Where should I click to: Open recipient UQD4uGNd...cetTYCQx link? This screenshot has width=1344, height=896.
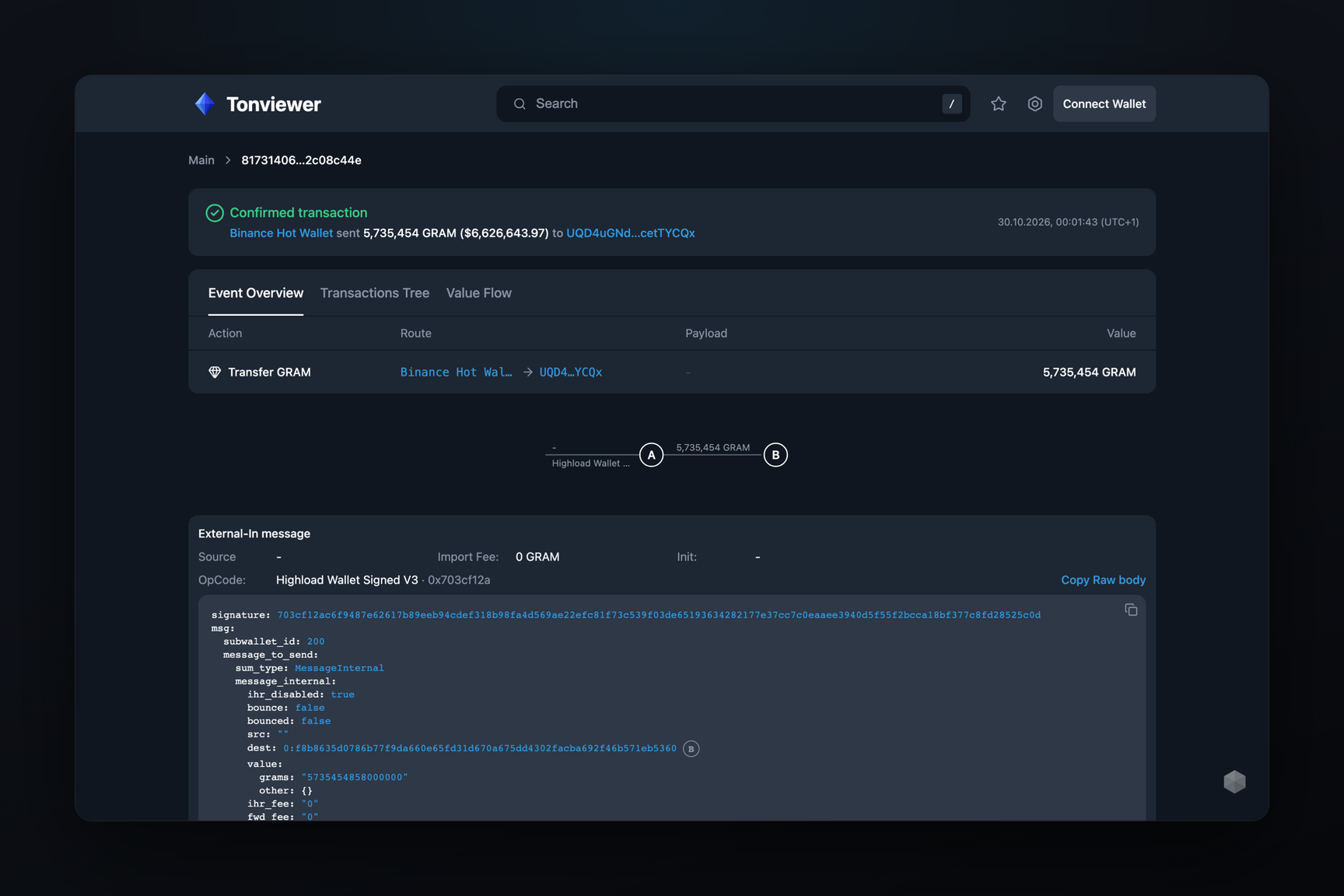(630, 233)
